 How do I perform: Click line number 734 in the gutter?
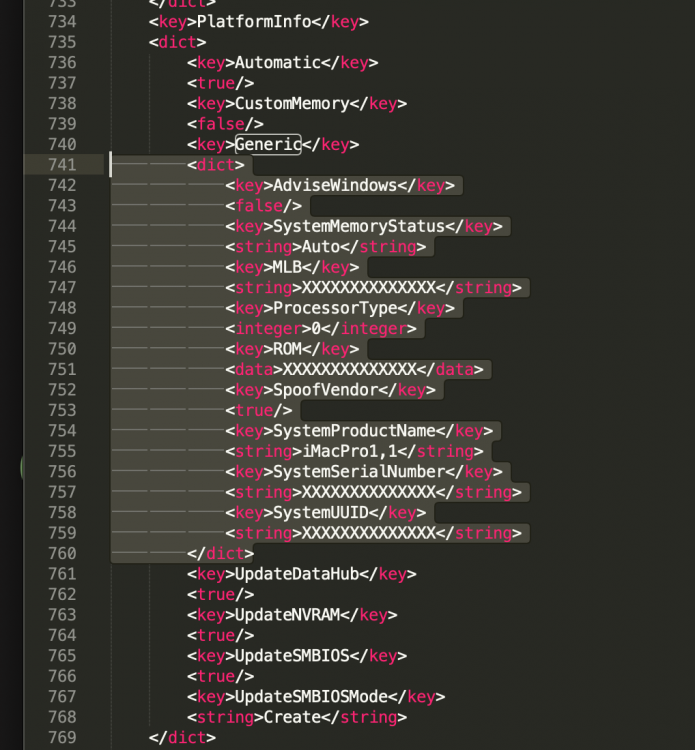pos(62,22)
